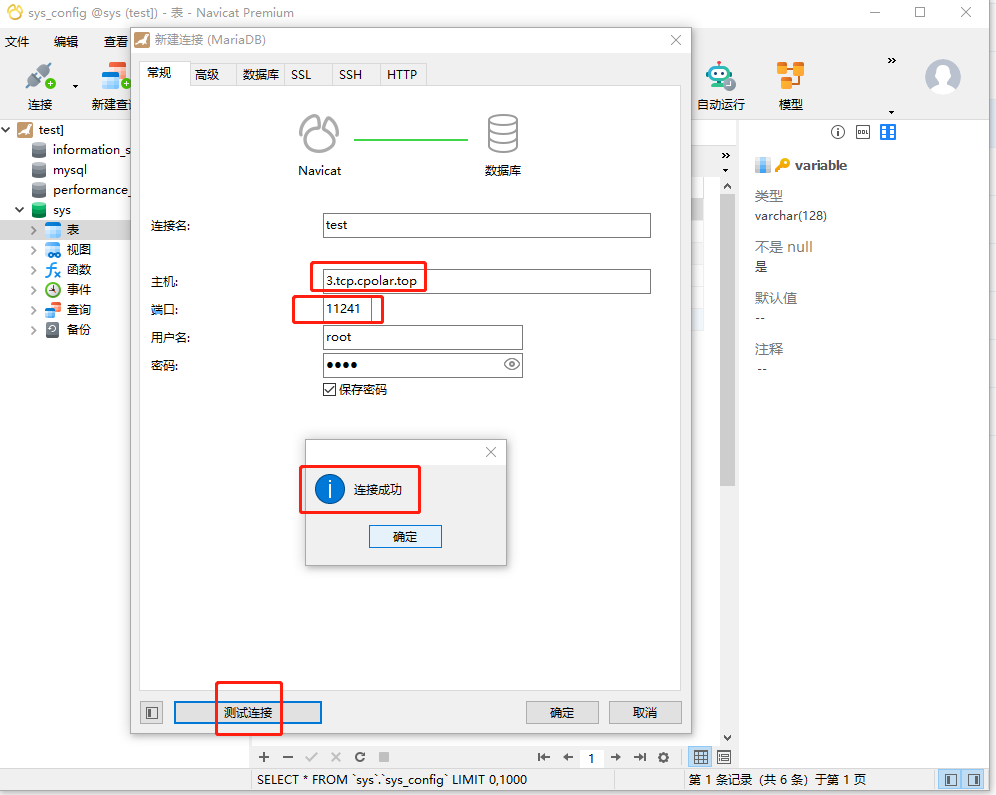Expand the 视图 views node
The image size is (996, 795).
tap(34, 250)
